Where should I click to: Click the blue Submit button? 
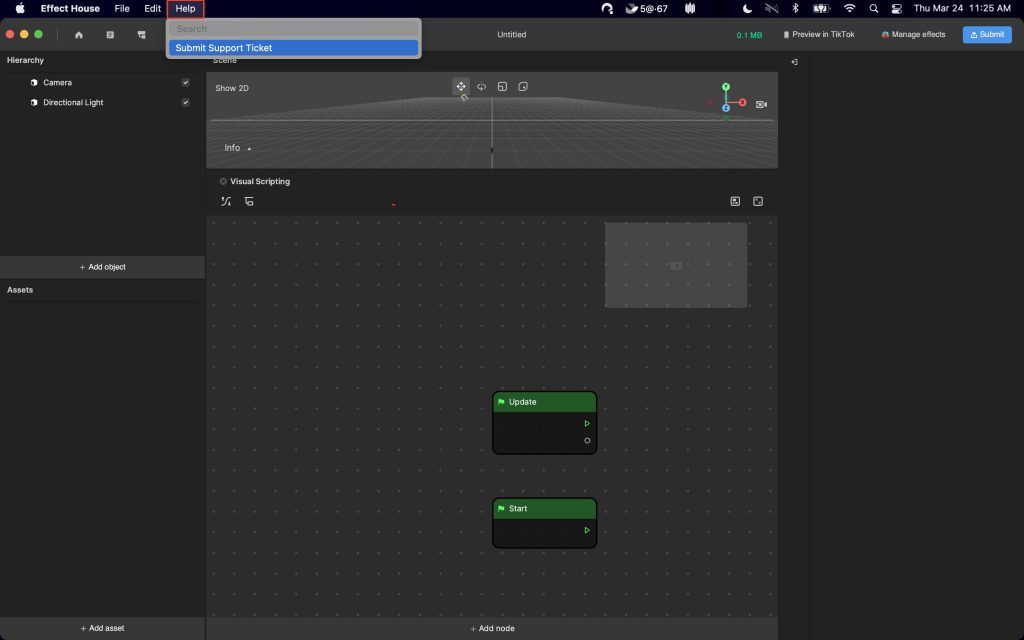click(987, 35)
